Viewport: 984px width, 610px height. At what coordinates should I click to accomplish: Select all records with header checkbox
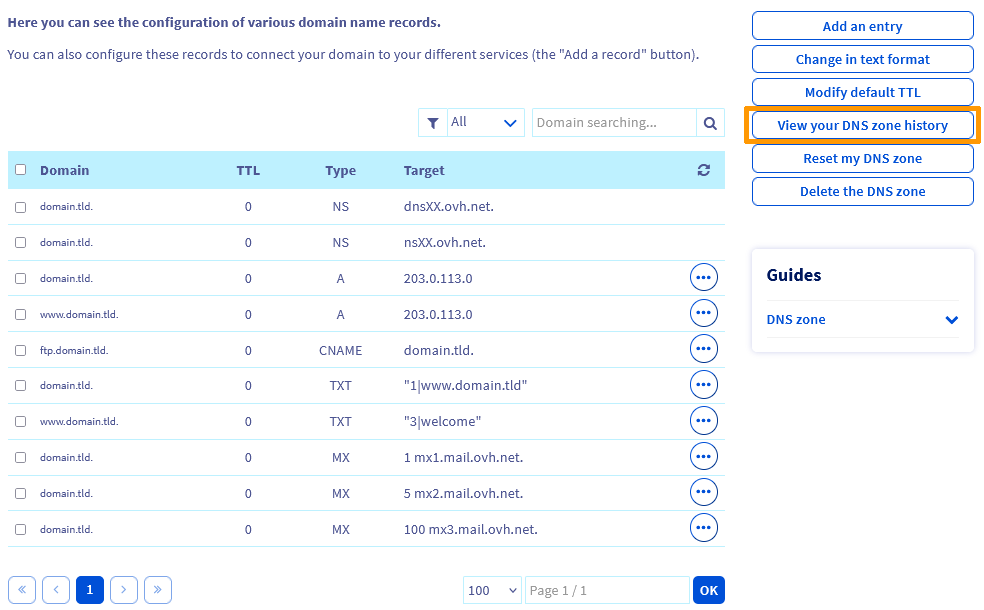click(20, 170)
